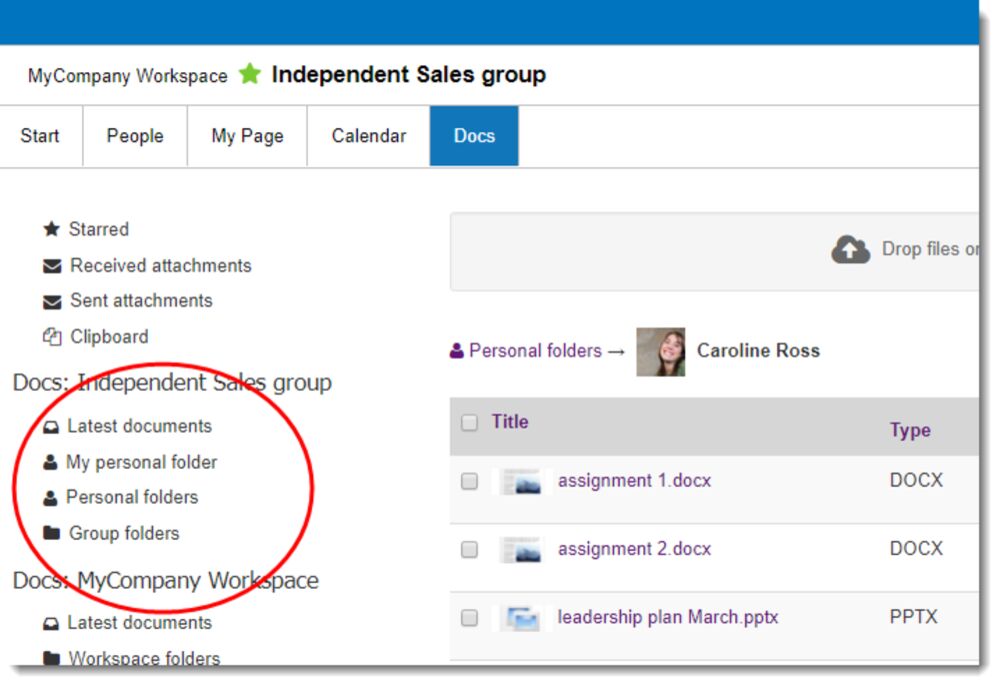The image size is (1000, 686).
Task: Select the checkbox for leadership plan March.pptx
Action: [469, 618]
